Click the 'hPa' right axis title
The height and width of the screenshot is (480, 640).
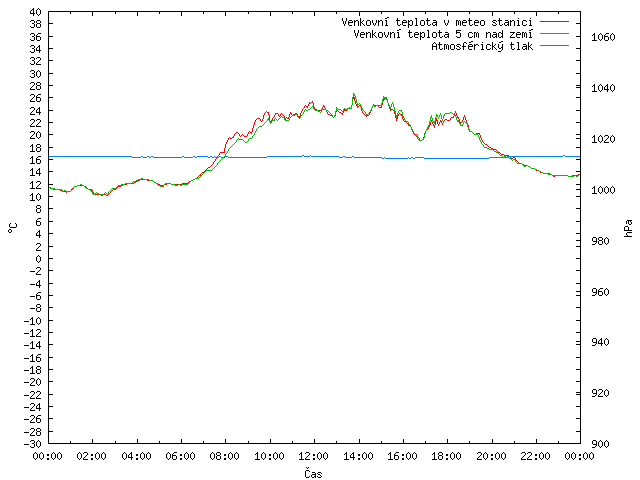629,228
